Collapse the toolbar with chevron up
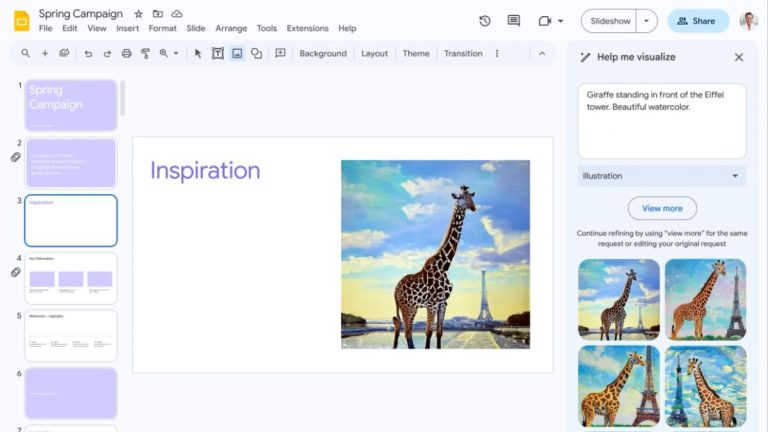This screenshot has width=768, height=432. click(x=542, y=54)
